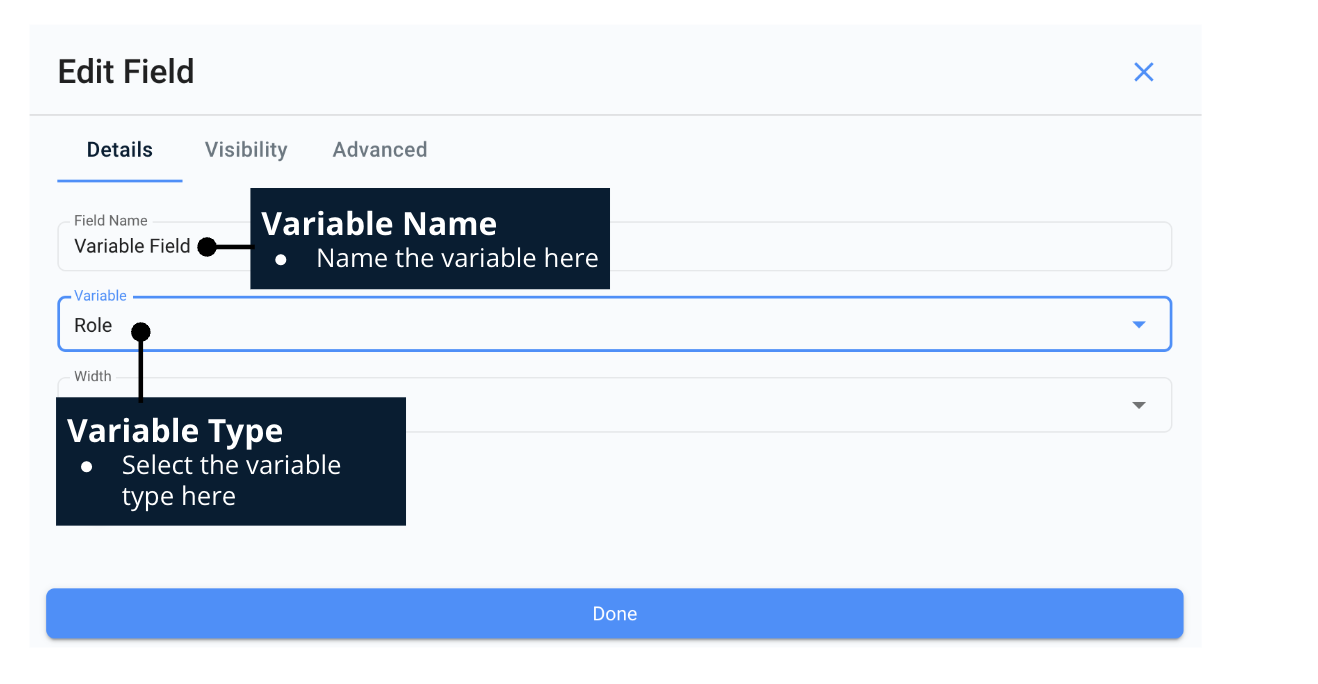Click the Variable Type callout box

(x=230, y=461)
